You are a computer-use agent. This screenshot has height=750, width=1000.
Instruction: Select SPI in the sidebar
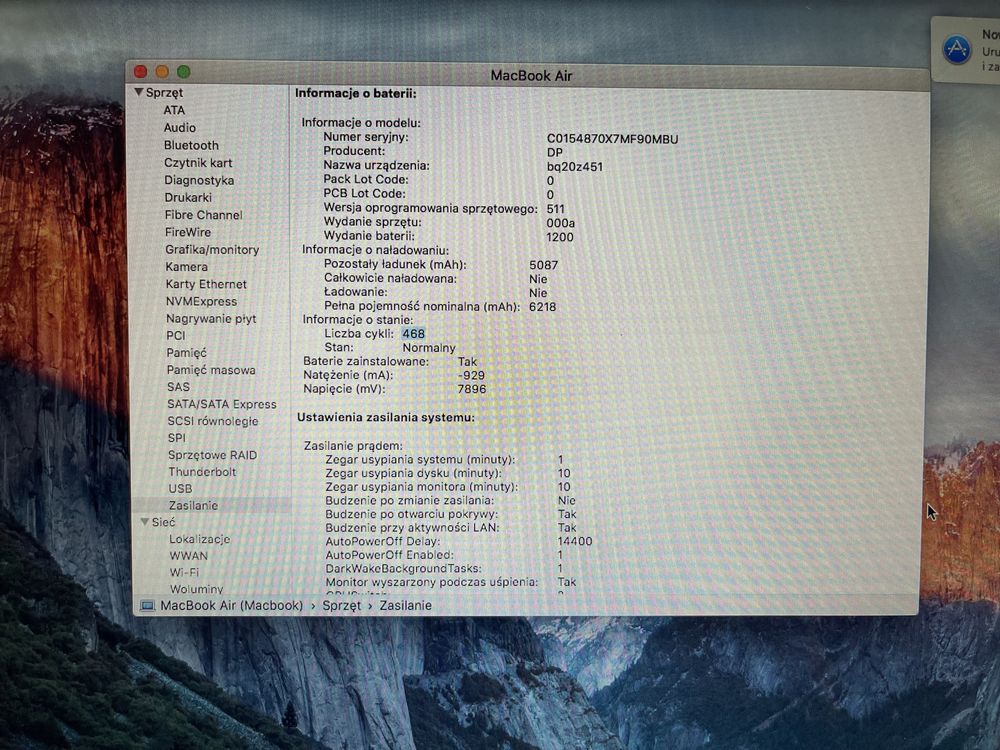pos(177,438)
